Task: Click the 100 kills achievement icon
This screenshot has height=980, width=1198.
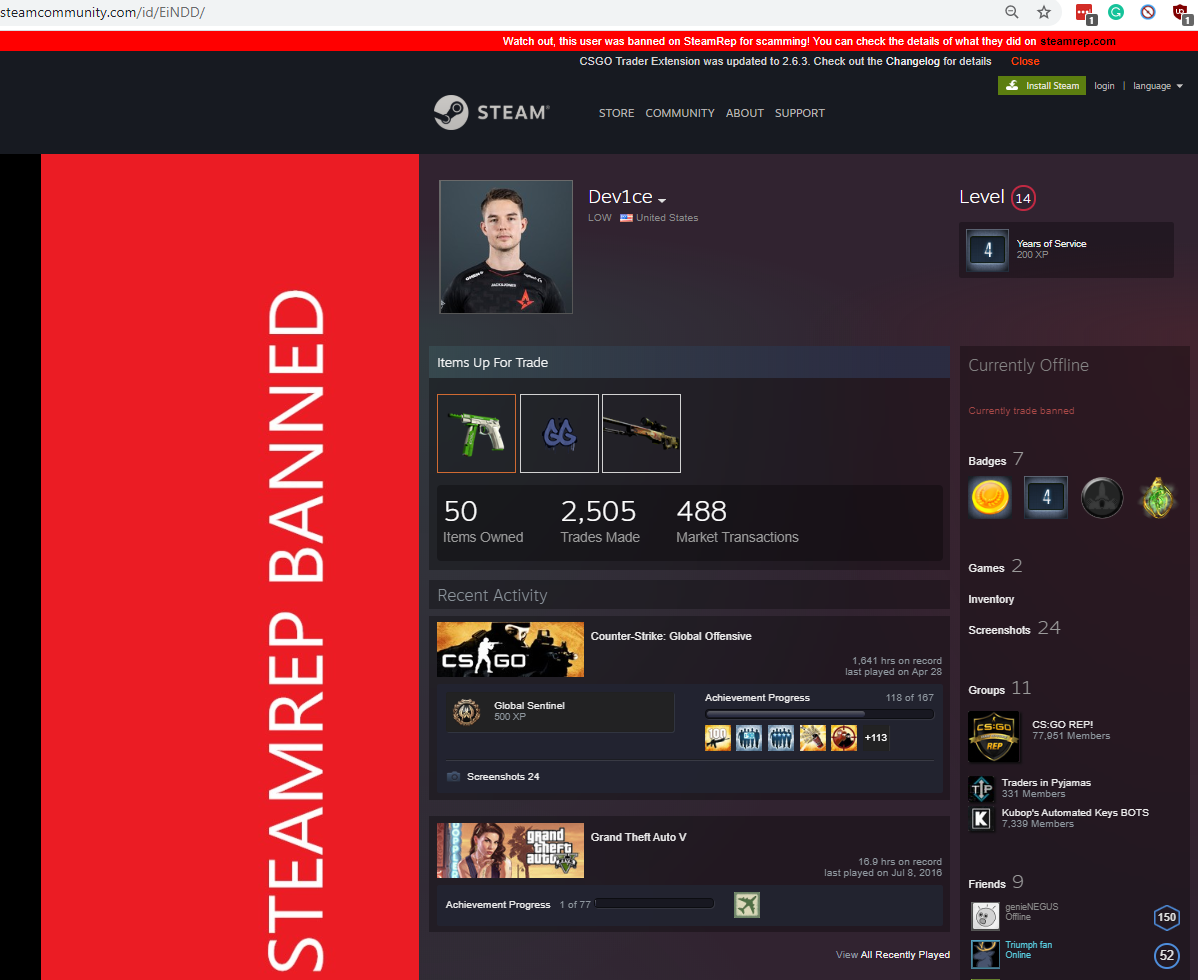Action: point(717,738)
